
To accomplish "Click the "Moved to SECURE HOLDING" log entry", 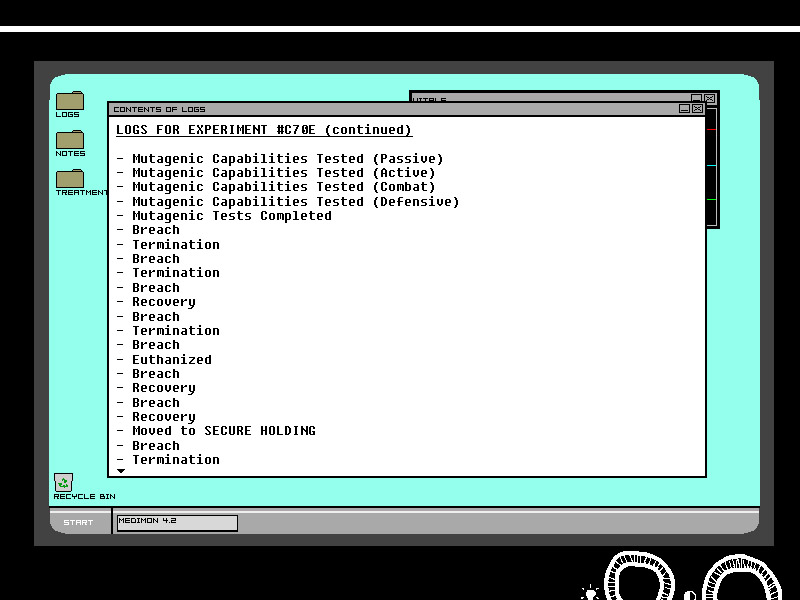I will (223, 431).
